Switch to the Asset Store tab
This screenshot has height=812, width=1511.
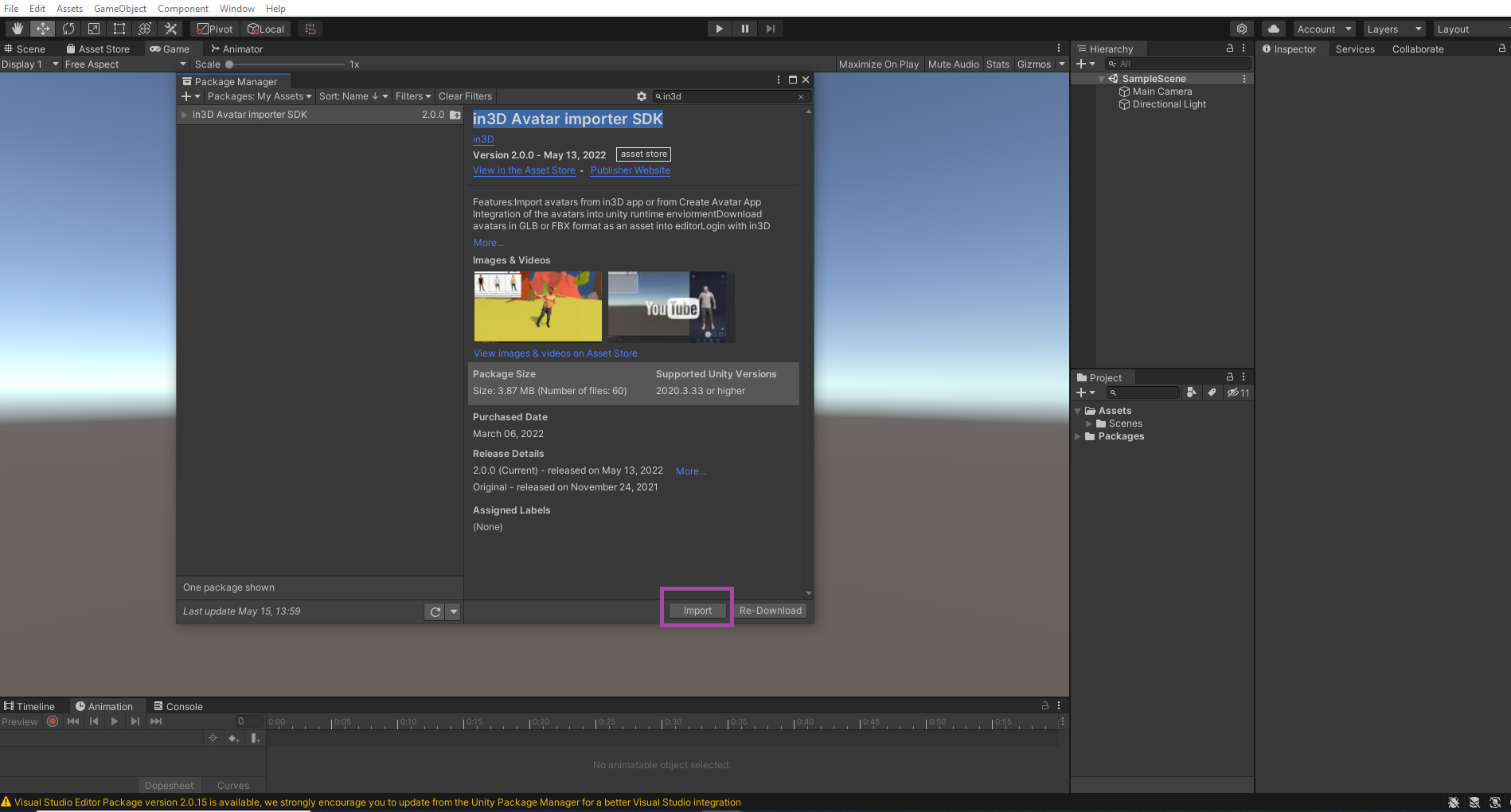[x=98, y=49]
